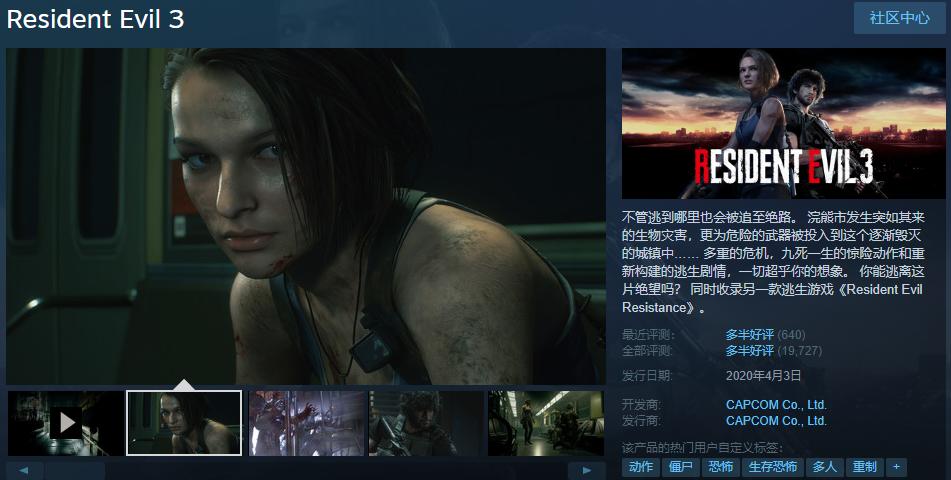Screen dimensions: 951x480
Task: Select the Nemesis monster screenshot thumbnail
Action: tap(307, 423)
